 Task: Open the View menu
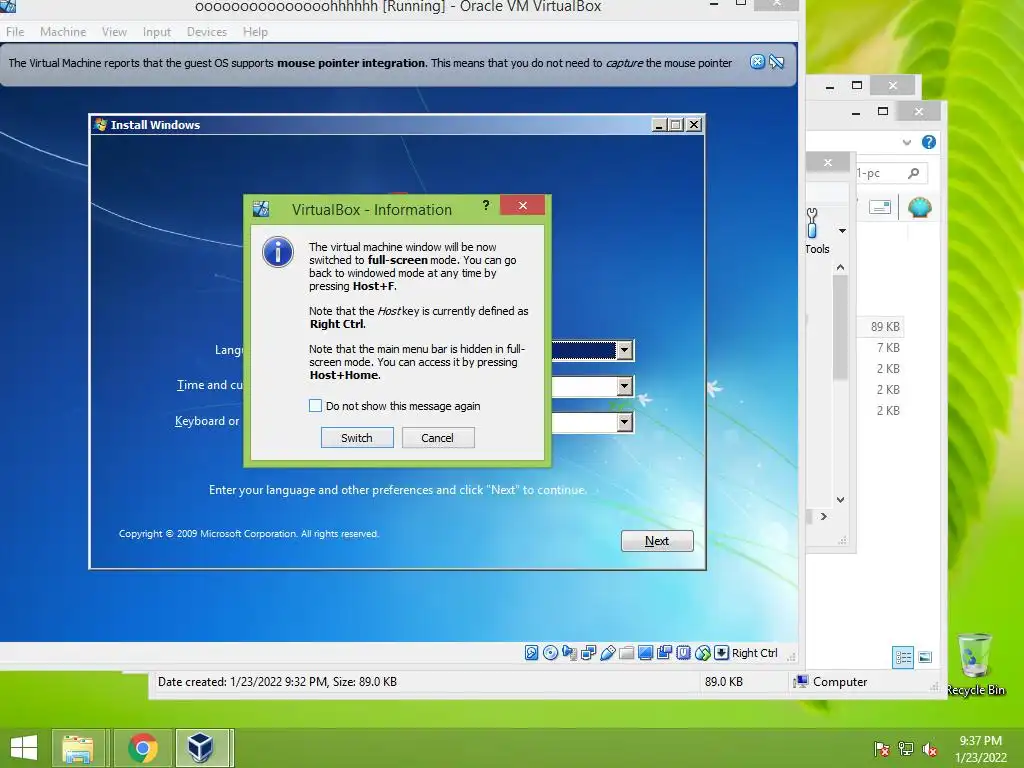(114, 31)
